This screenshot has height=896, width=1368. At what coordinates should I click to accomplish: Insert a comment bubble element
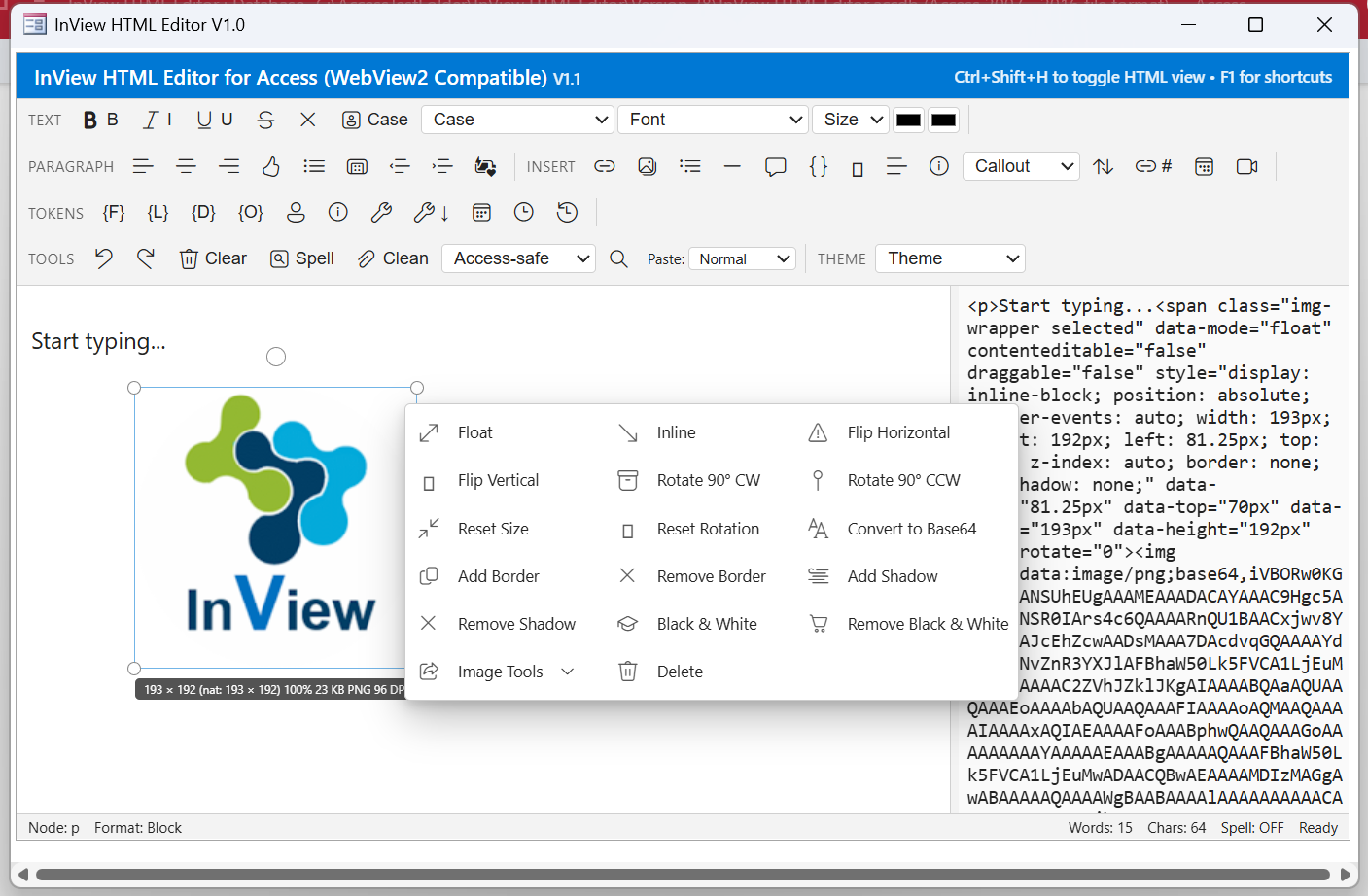click(775, 166)
